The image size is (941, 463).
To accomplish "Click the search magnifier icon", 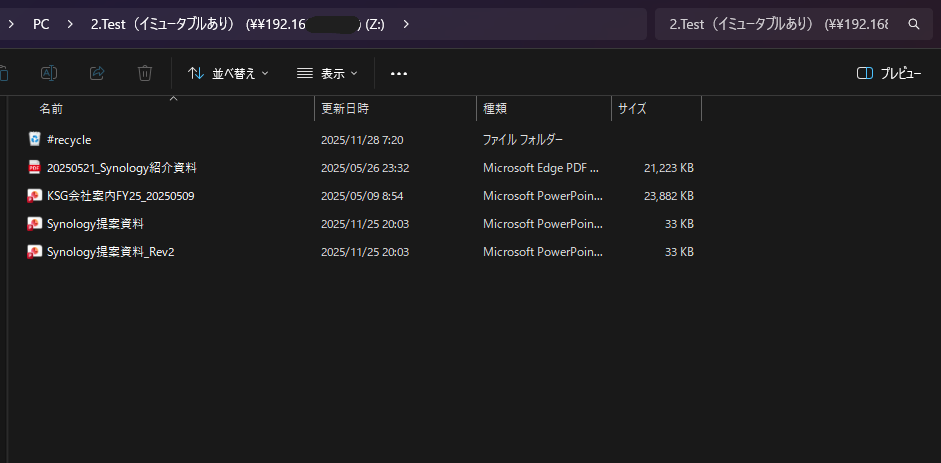I will (913, 23).
